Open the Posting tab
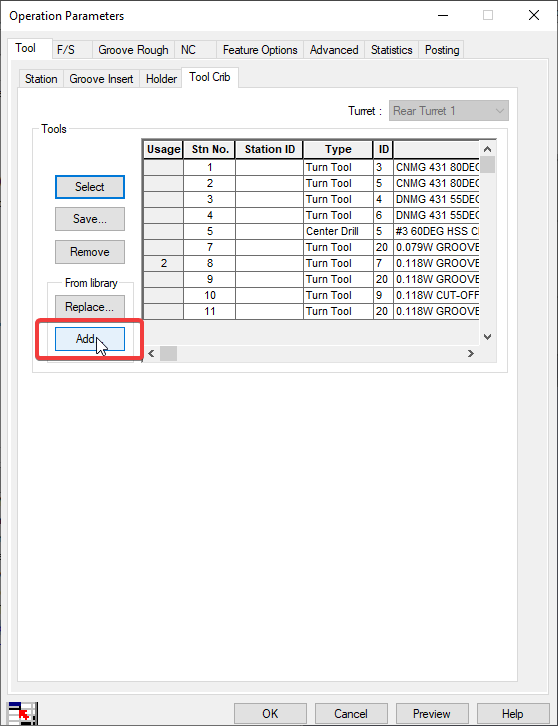Viewport: 558px width, 726px height. [442, 50]
